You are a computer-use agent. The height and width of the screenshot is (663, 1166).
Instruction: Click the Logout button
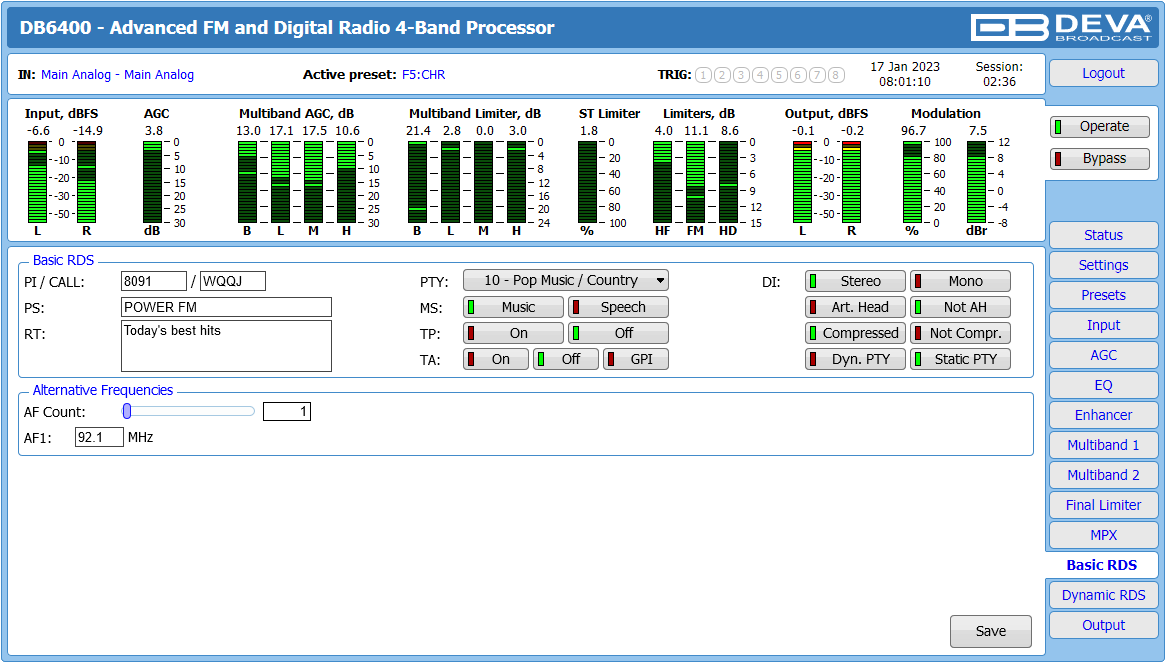1104,74
